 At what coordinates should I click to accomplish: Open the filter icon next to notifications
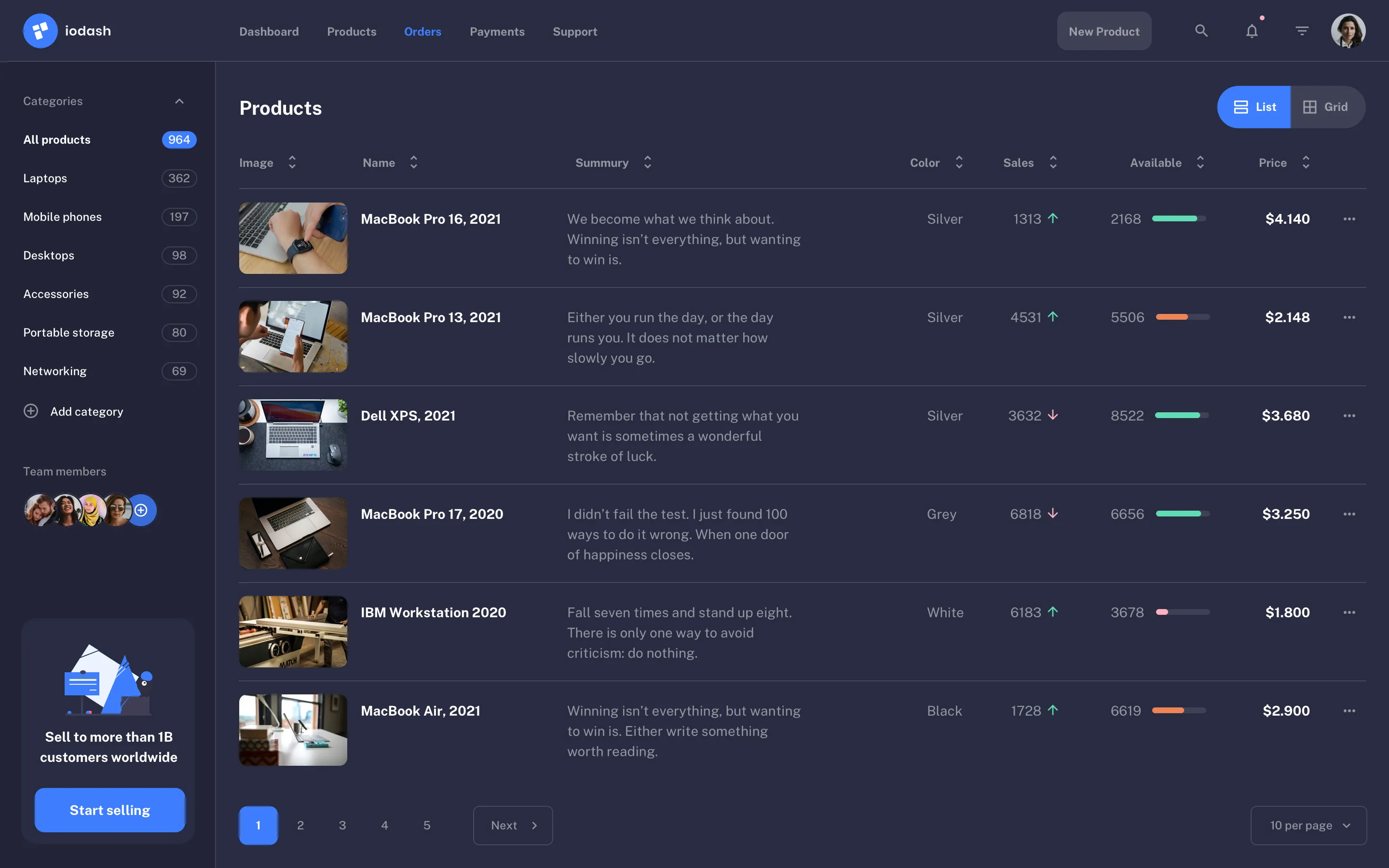1301,30
